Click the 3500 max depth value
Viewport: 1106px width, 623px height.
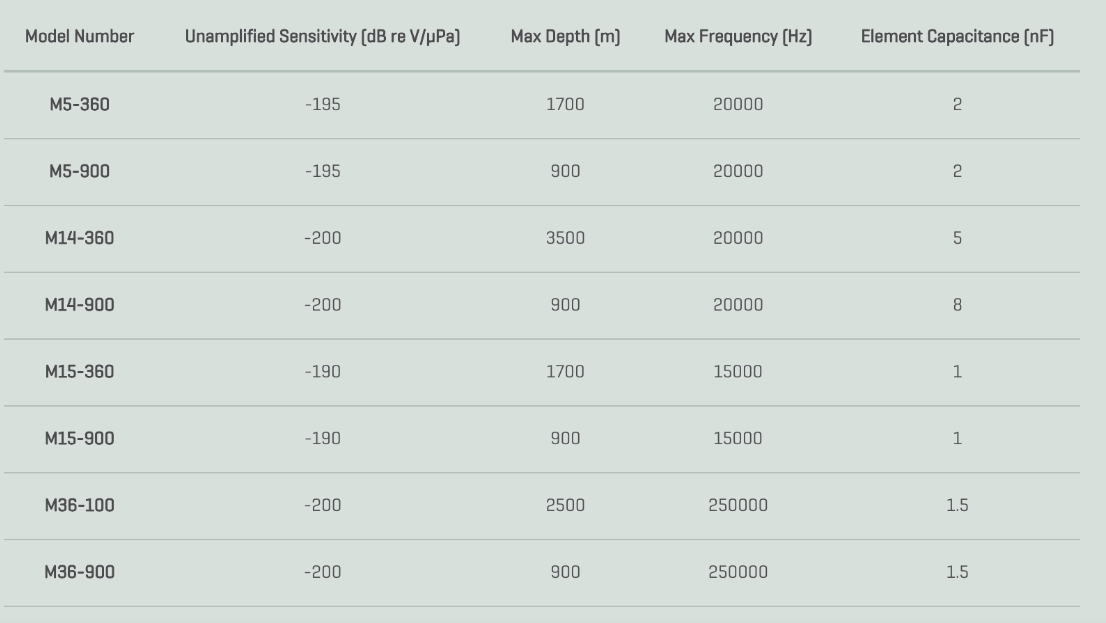tap(565, 238)
